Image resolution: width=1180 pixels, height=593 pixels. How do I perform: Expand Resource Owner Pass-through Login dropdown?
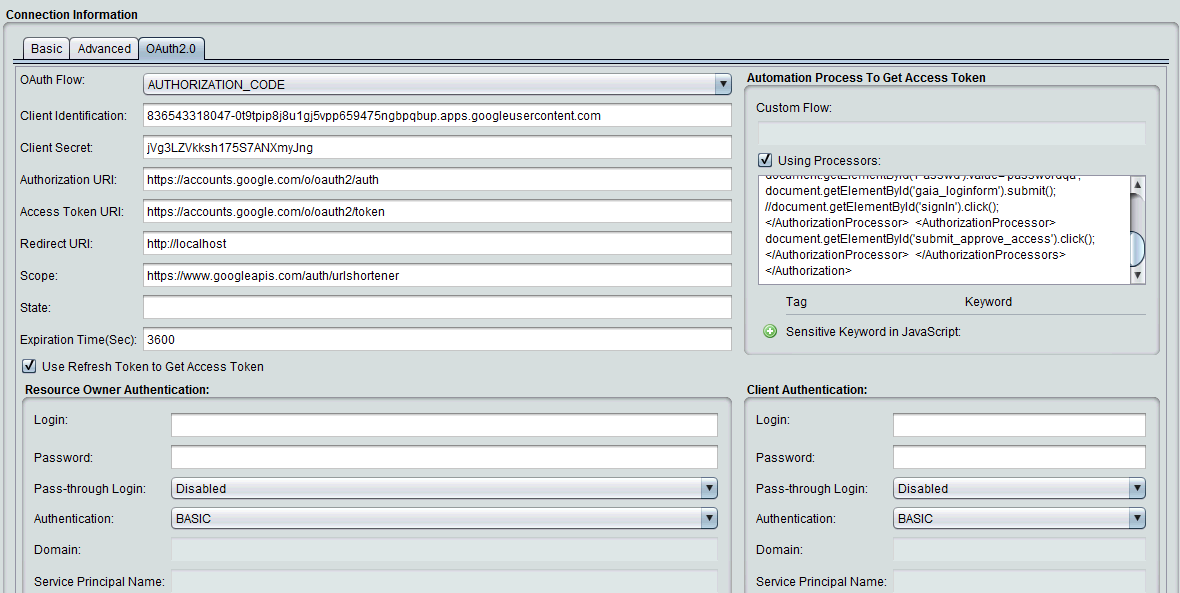point(709,488)
